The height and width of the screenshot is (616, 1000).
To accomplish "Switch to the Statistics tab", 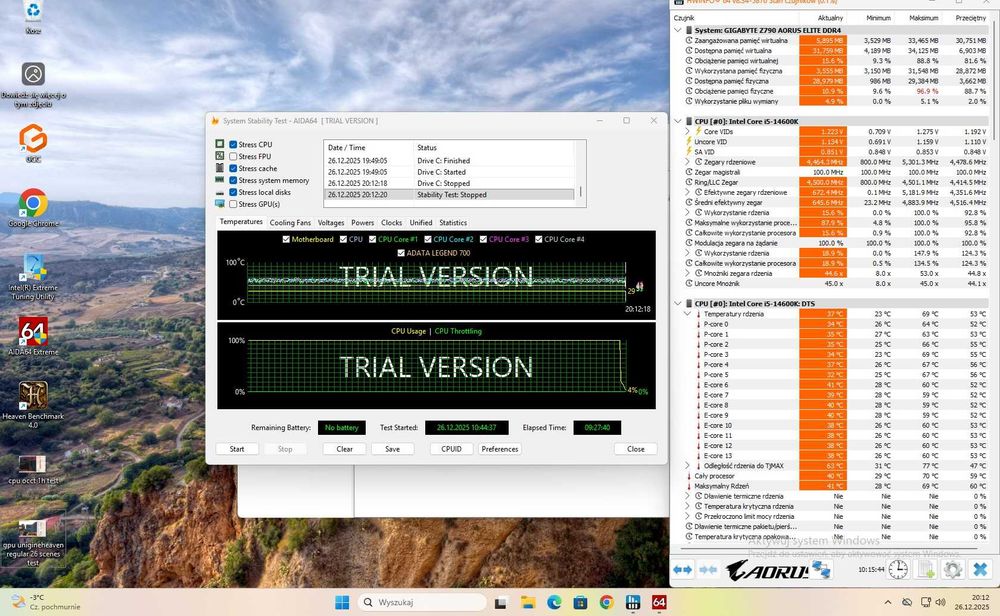I will point(453,223).
